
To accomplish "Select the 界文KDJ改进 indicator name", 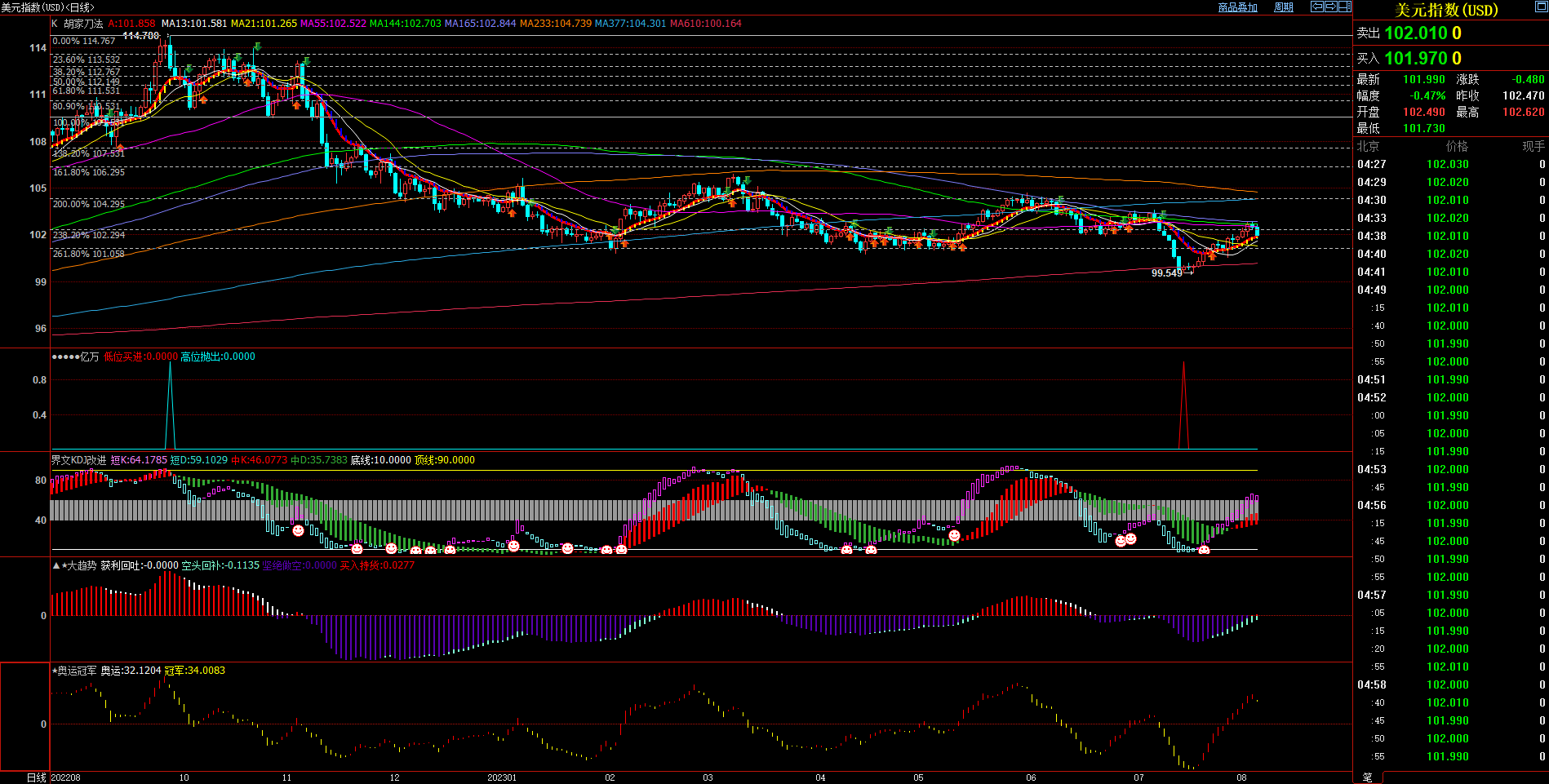I will (79, 460).
